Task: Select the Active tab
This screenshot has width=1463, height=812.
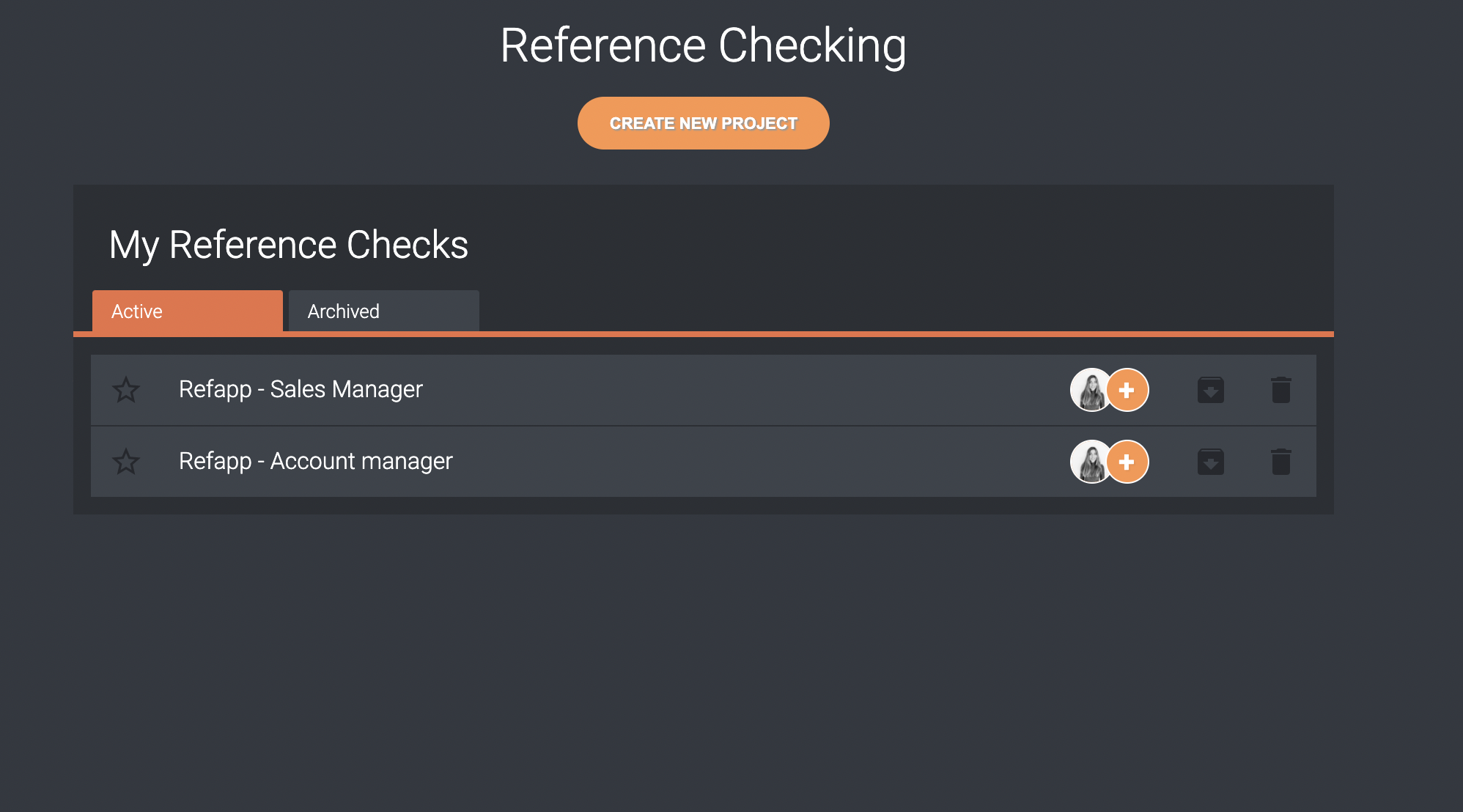Action: tap(136, 311)
